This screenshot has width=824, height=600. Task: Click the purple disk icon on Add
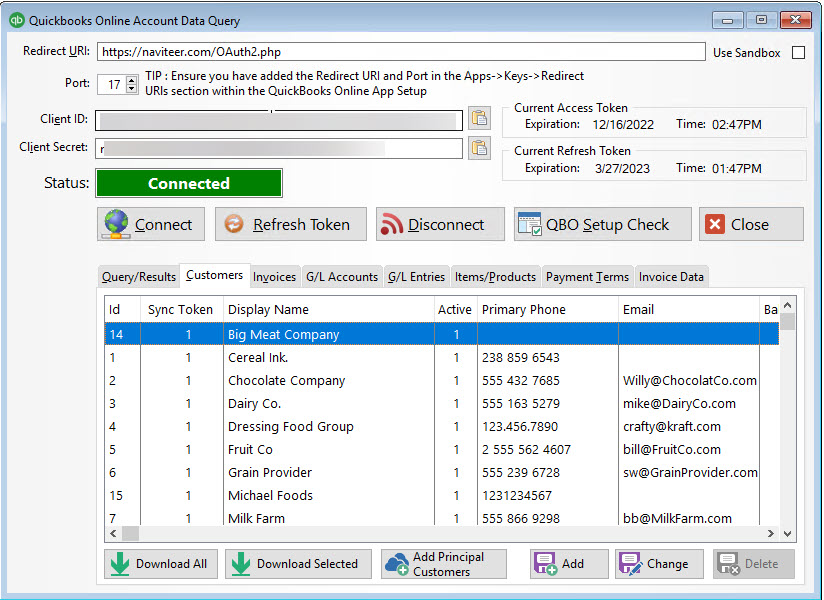point(545,564)
